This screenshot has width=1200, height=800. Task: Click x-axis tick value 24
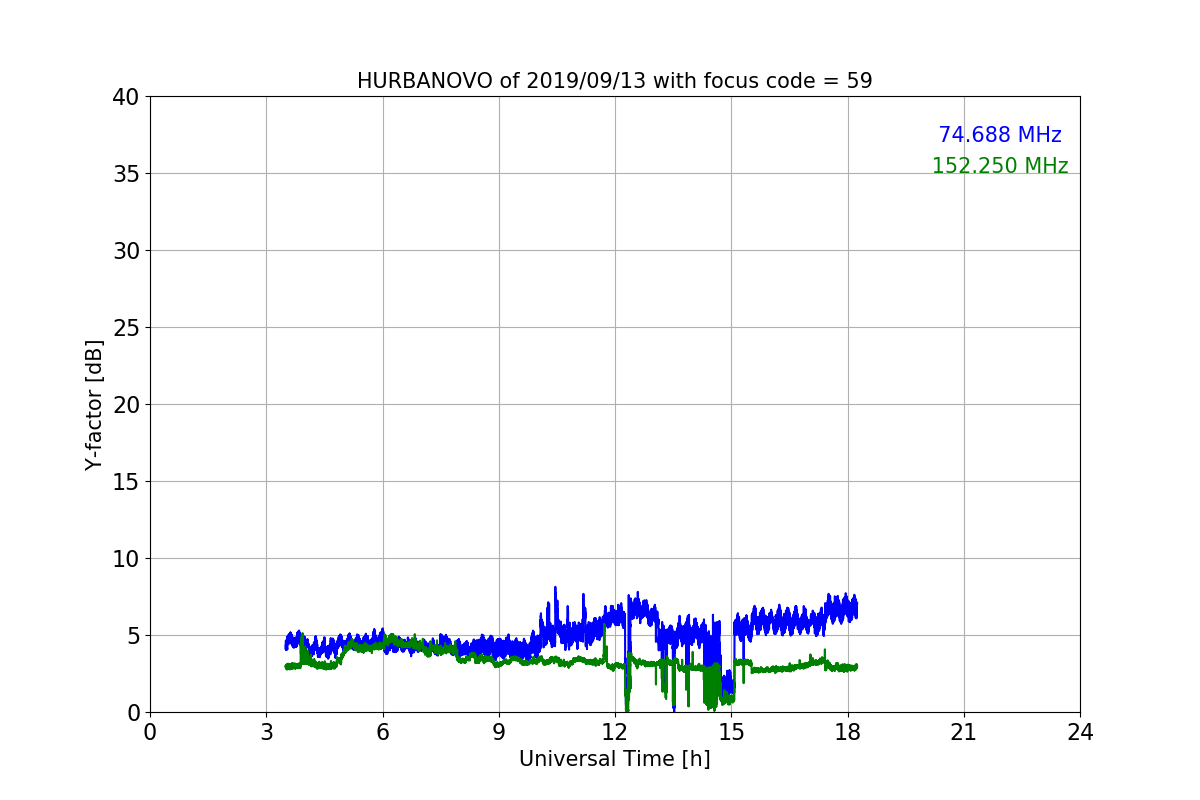click(1080, 732)
